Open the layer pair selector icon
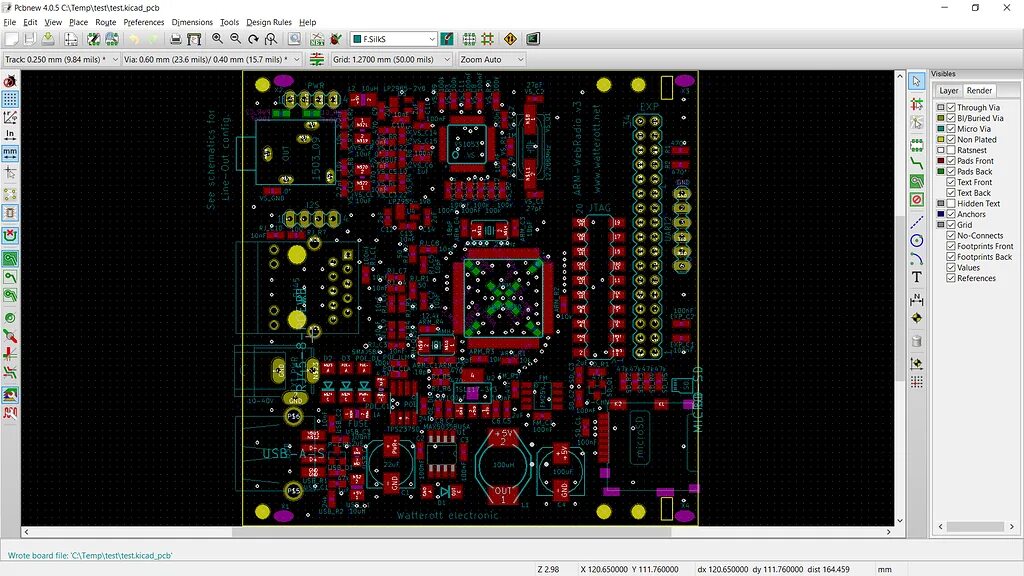The height and width of the screenshot is (576, 1024). click(447, 39)
